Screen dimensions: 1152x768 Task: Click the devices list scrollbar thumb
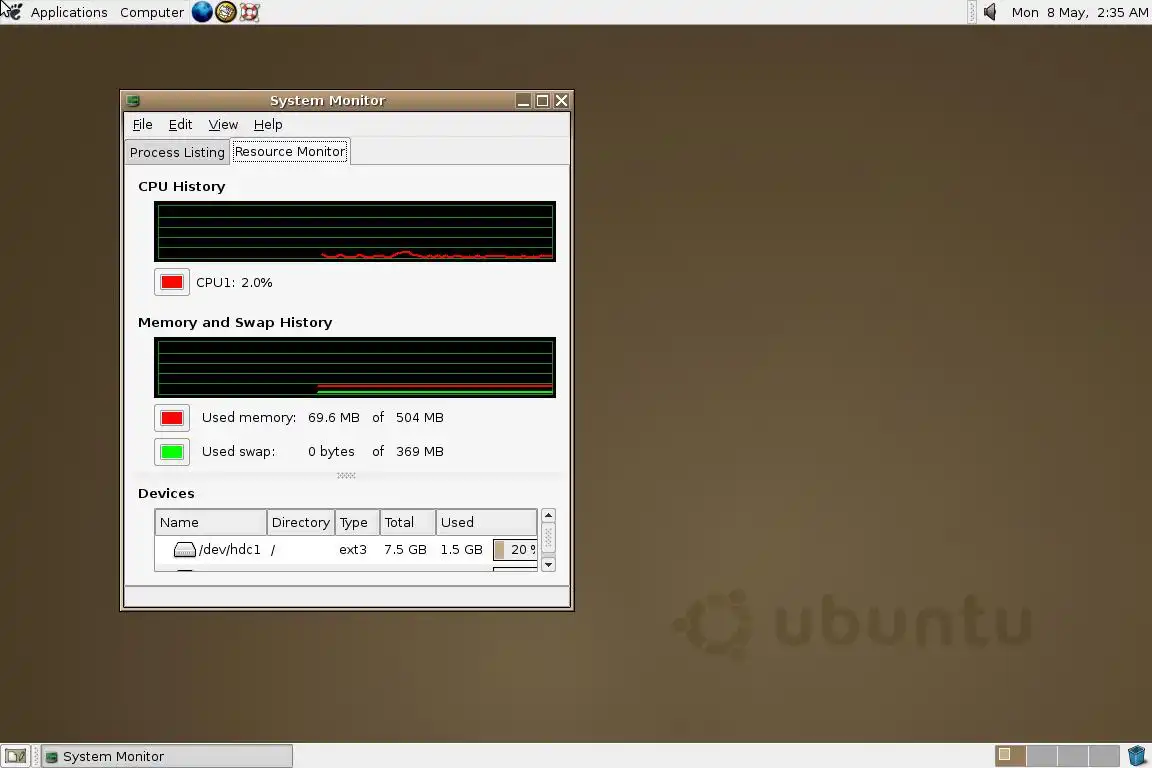pyautogui.click(x=548, y=538)
